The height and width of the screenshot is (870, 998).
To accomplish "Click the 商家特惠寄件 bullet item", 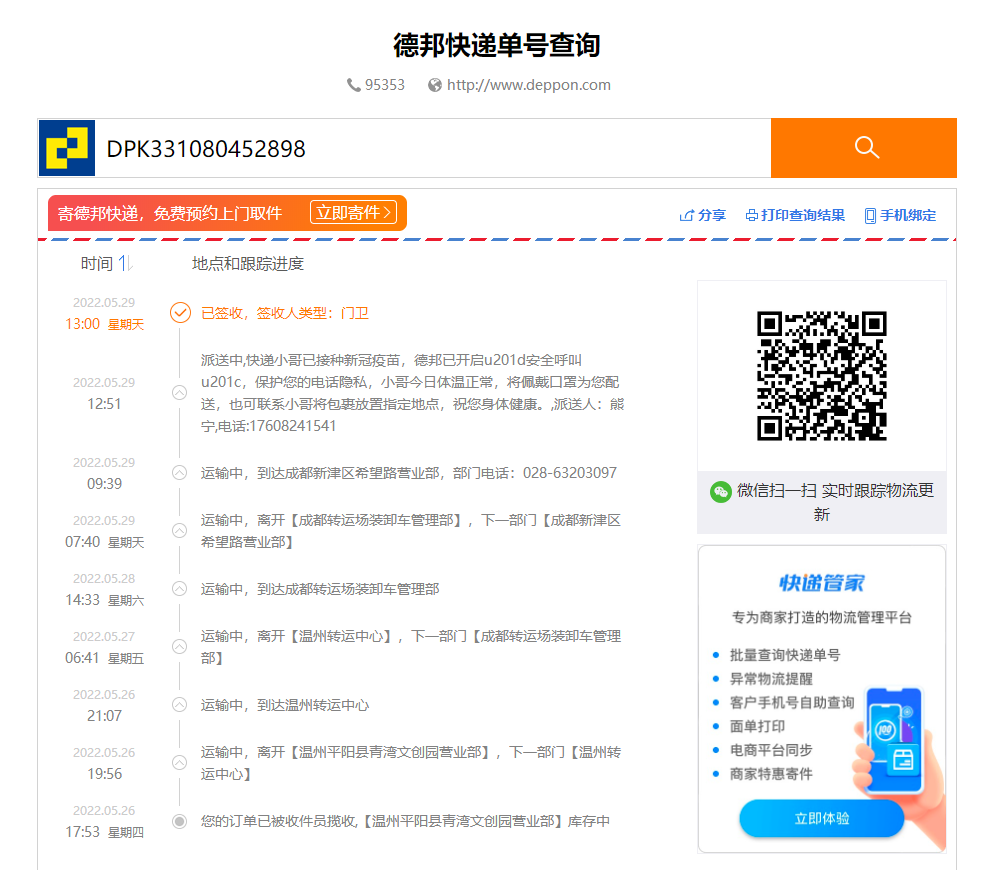I will pos(771,773).
